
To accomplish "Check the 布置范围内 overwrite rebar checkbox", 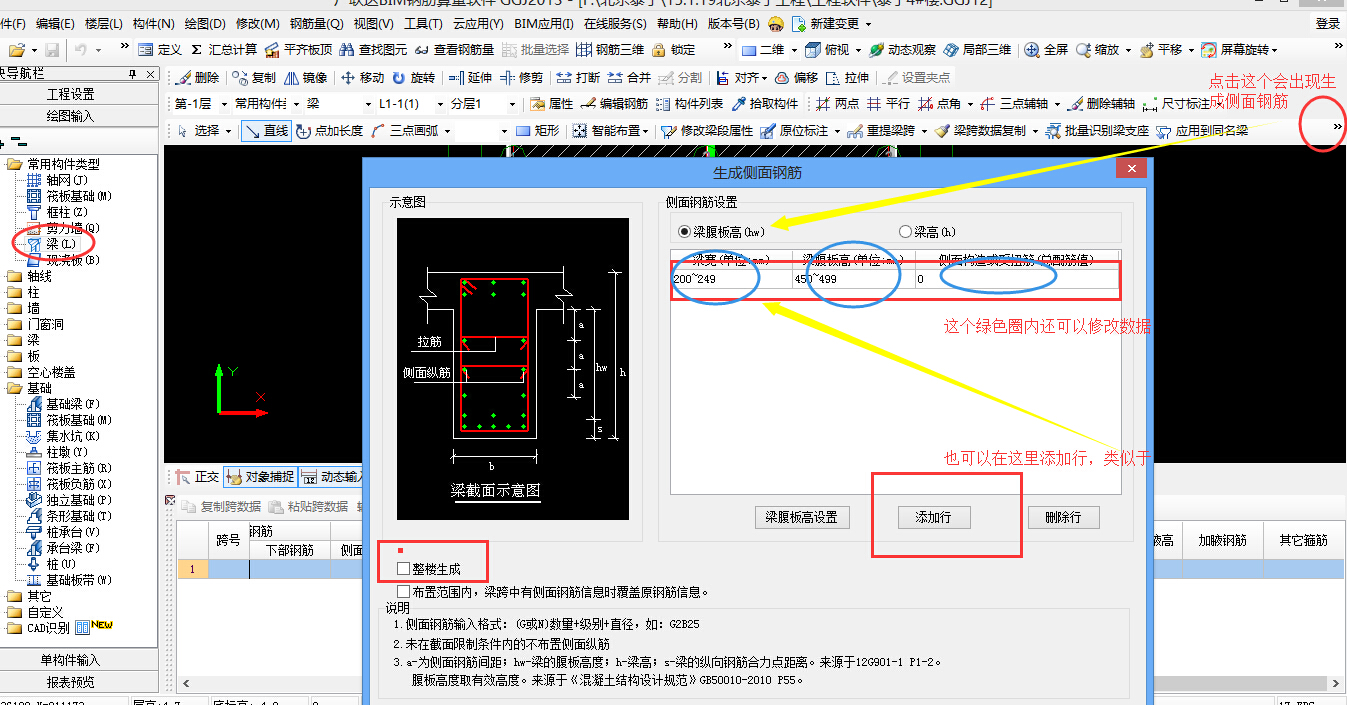I will pyautogui.click(x=403, y=591).
